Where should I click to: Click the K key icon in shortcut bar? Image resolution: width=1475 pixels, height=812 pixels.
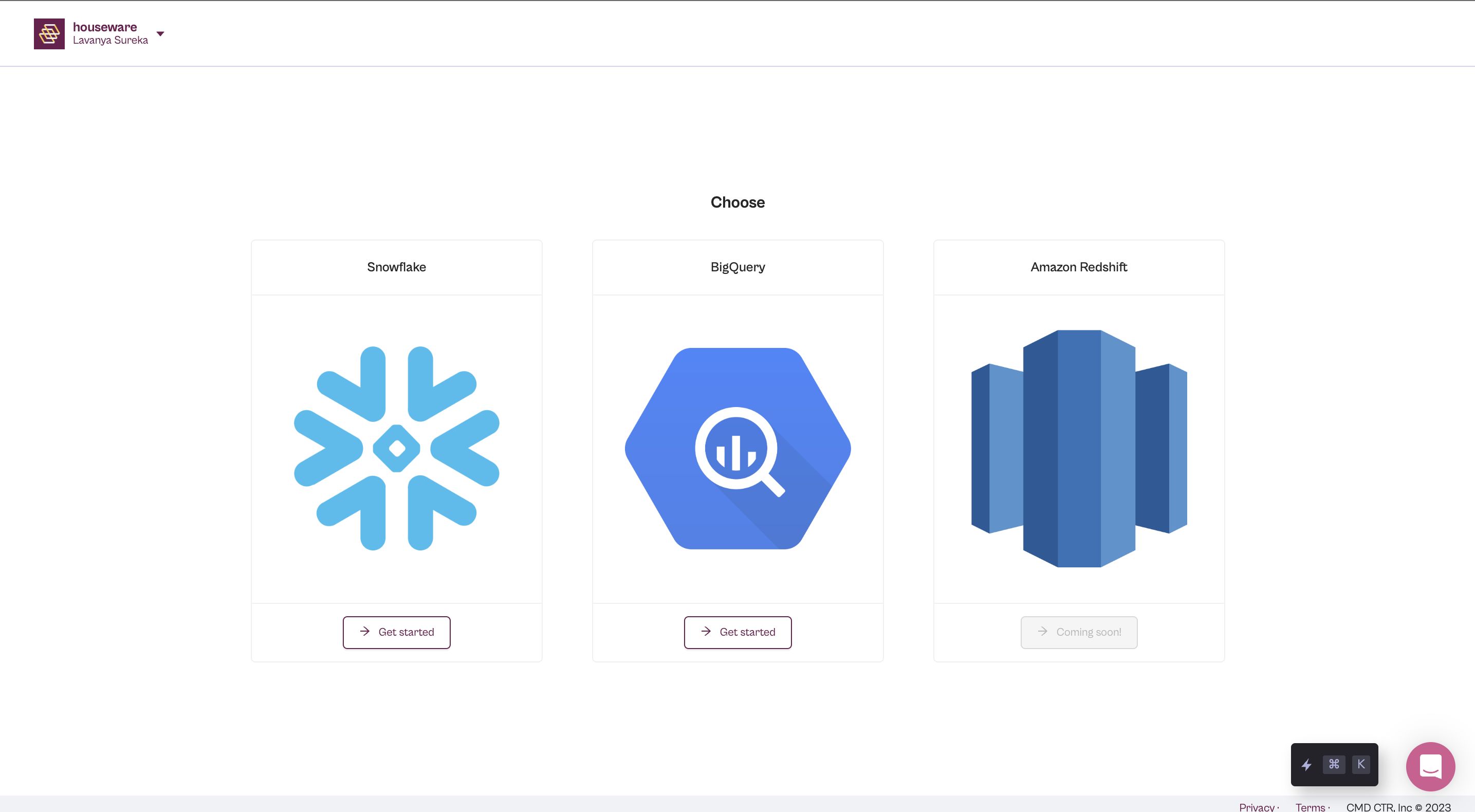1361,764
